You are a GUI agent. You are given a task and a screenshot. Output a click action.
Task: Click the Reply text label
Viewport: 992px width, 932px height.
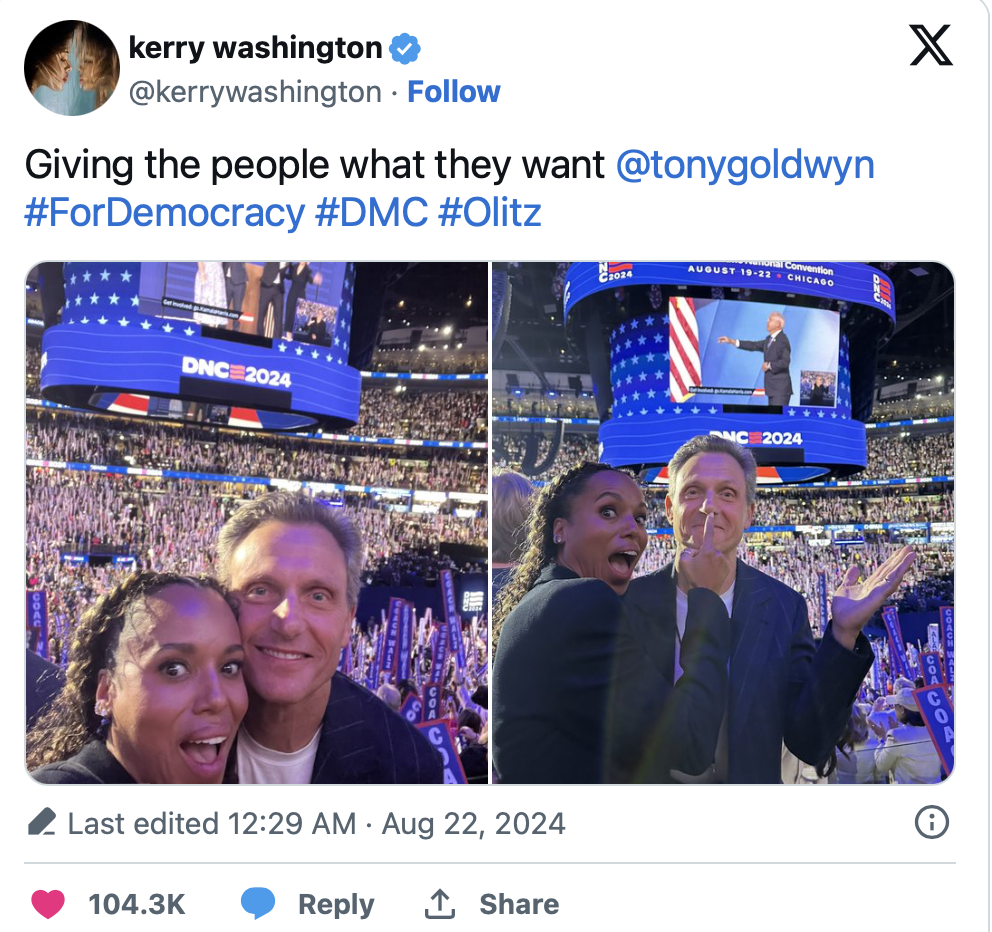pos(336,904)
